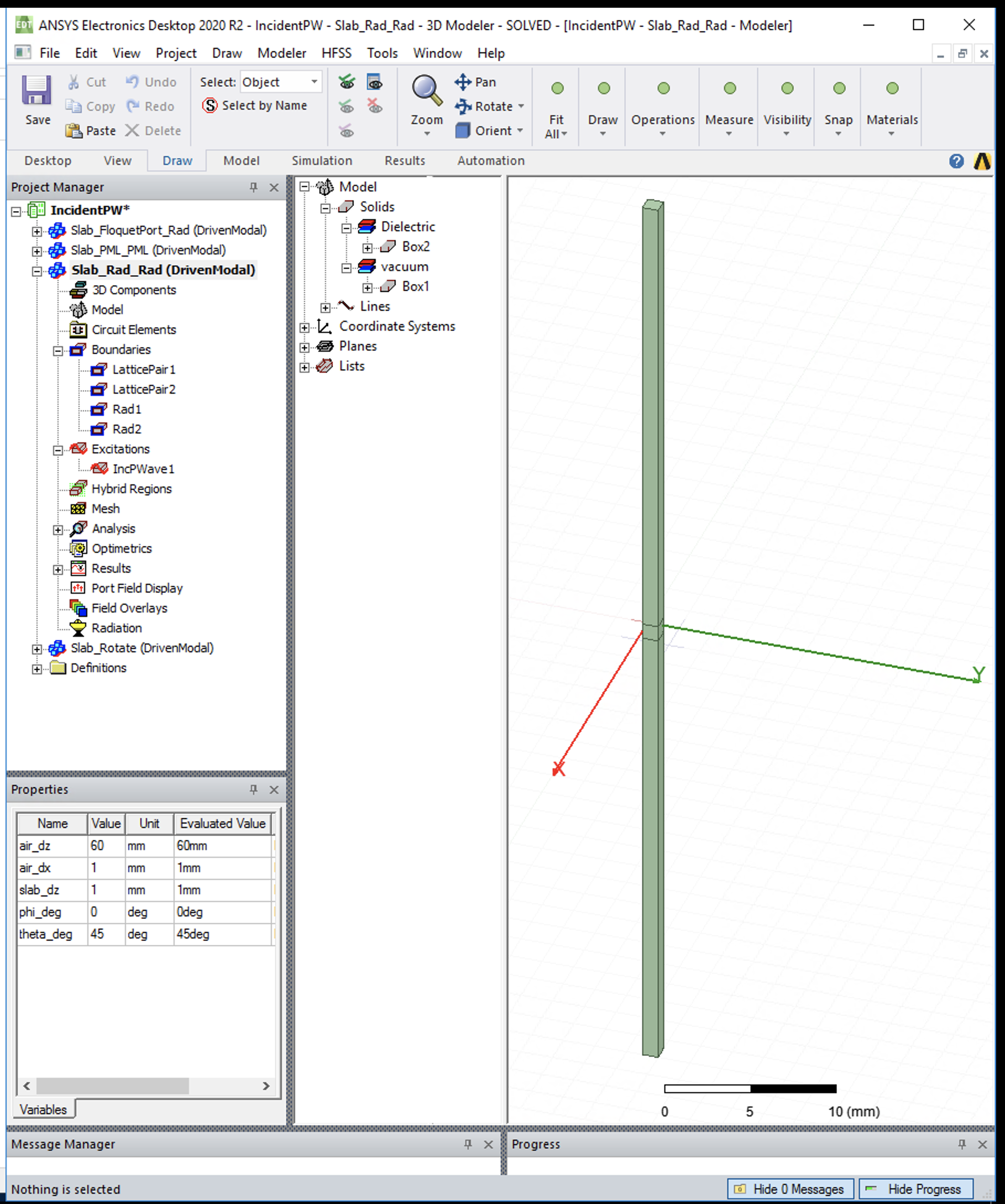This screenshot has height=1204, width=1005.
Task: Select Optimetrics in project tree
Action: [122, 549]
